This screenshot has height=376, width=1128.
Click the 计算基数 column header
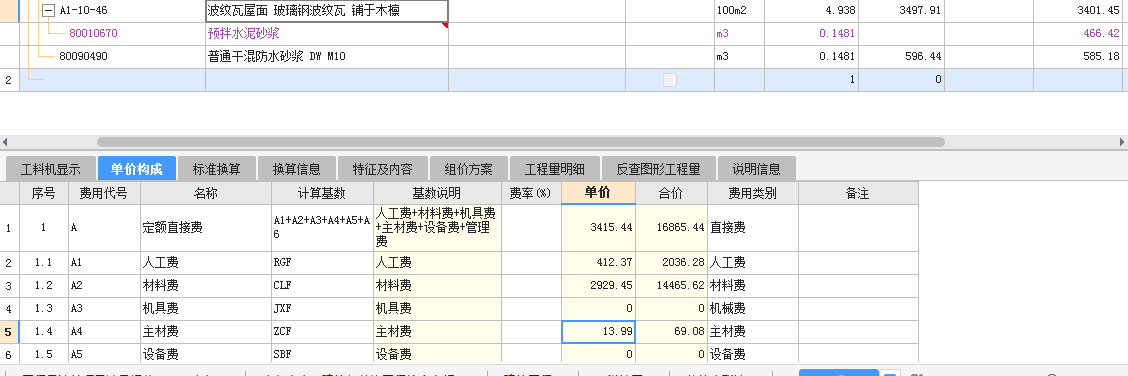click(x=322, y=193)
